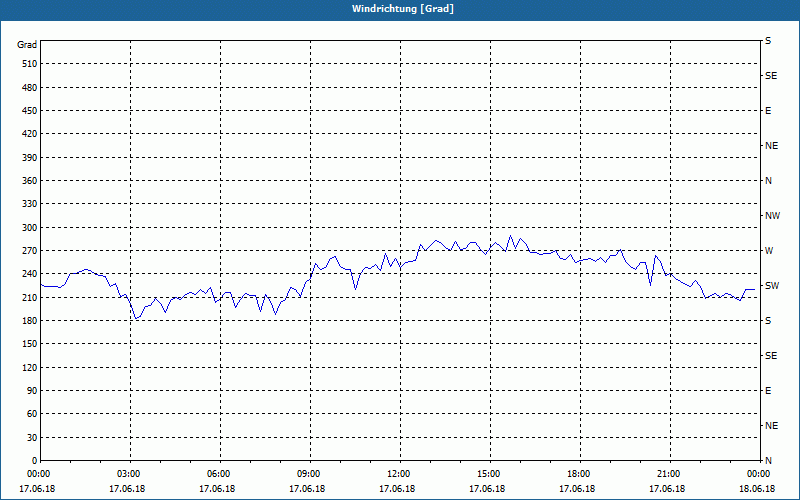Select the "480" y-axis value
The height and width of the screenshot is (500, 800).
pyautogui.click(x=29, y=88)
